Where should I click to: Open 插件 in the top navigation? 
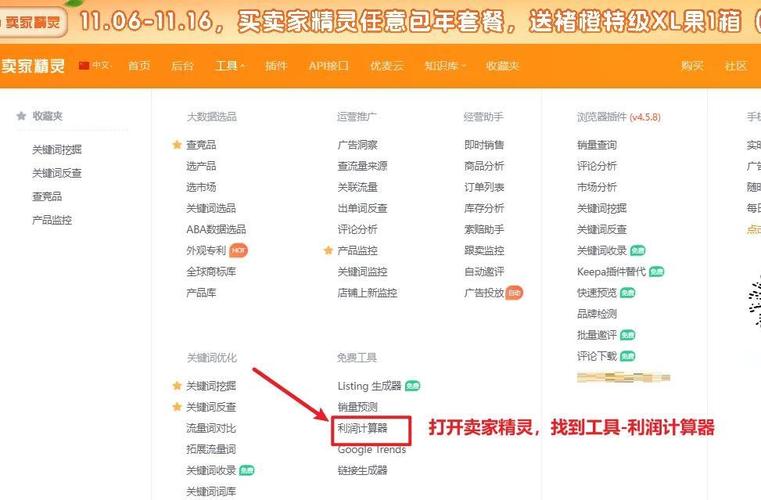pyautogui.click(x=276, y=66)
